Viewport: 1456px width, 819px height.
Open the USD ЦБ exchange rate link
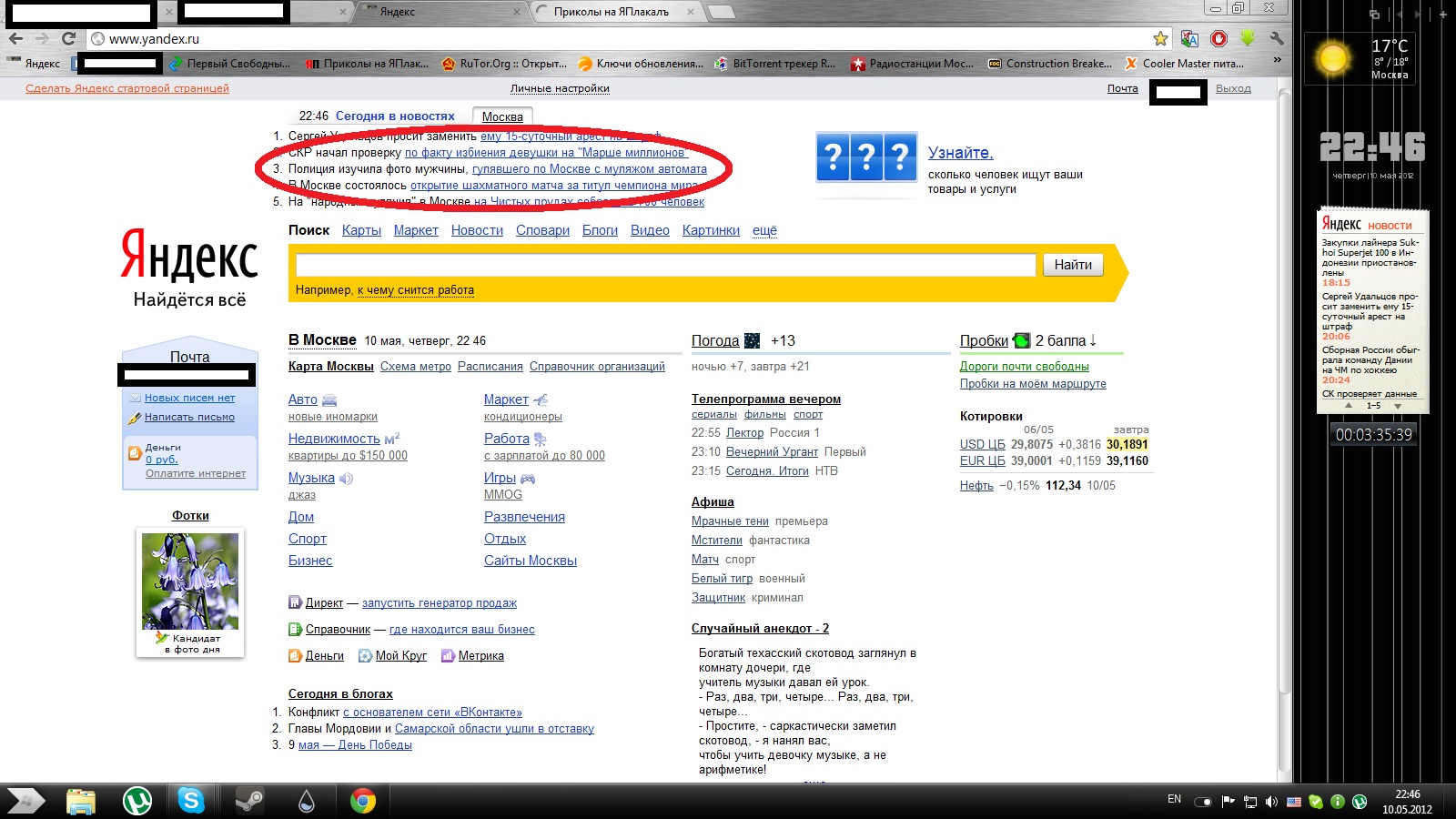pos(983,444)
